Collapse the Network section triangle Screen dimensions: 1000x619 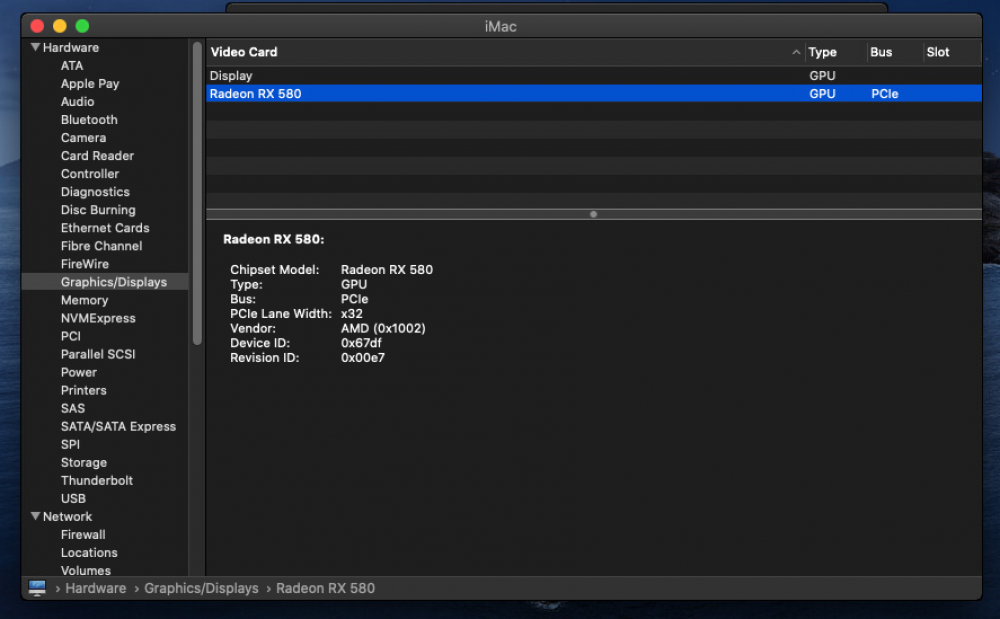(36, 516)
